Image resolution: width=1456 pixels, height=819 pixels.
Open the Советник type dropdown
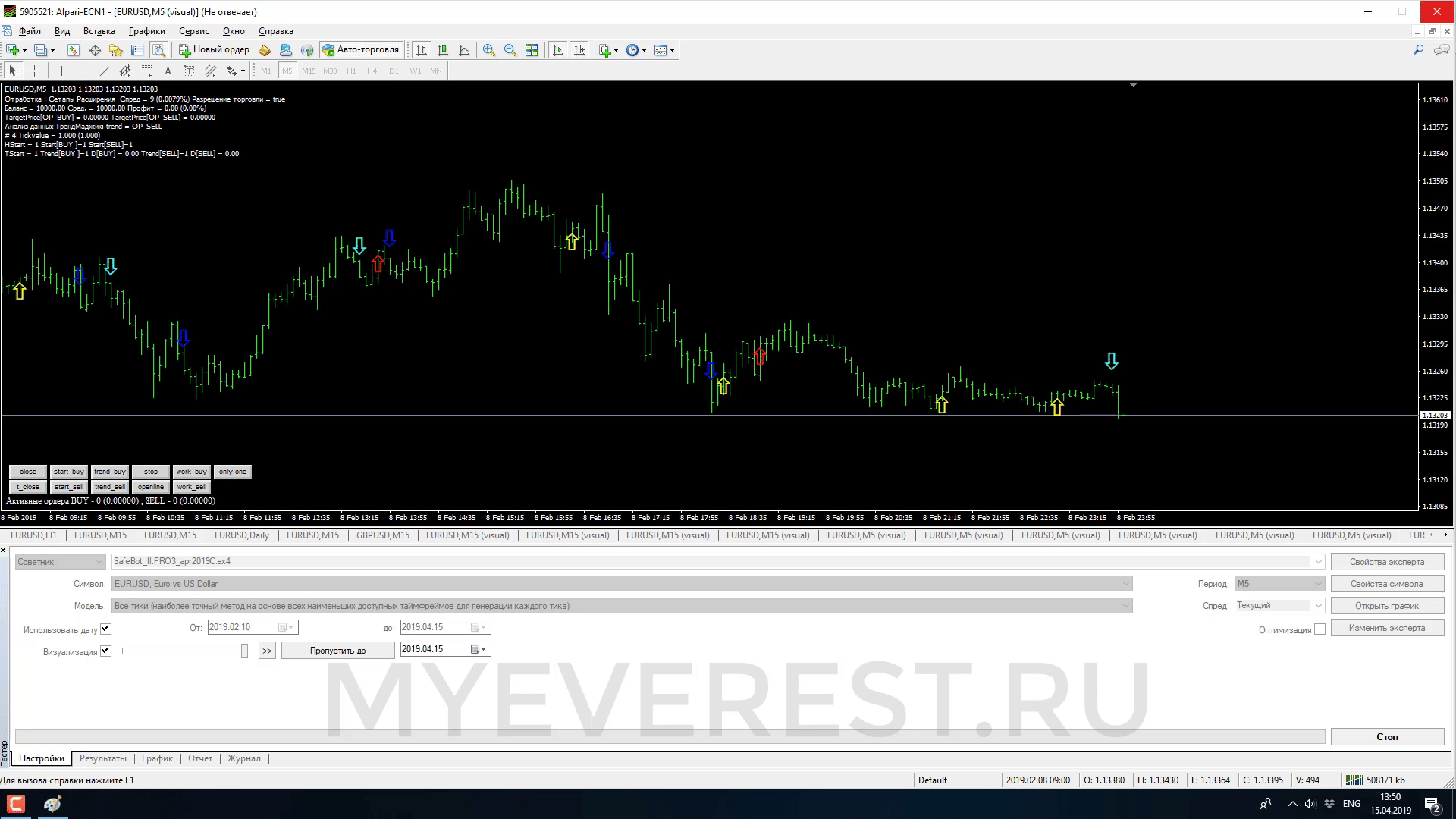(x=60, y=562)
